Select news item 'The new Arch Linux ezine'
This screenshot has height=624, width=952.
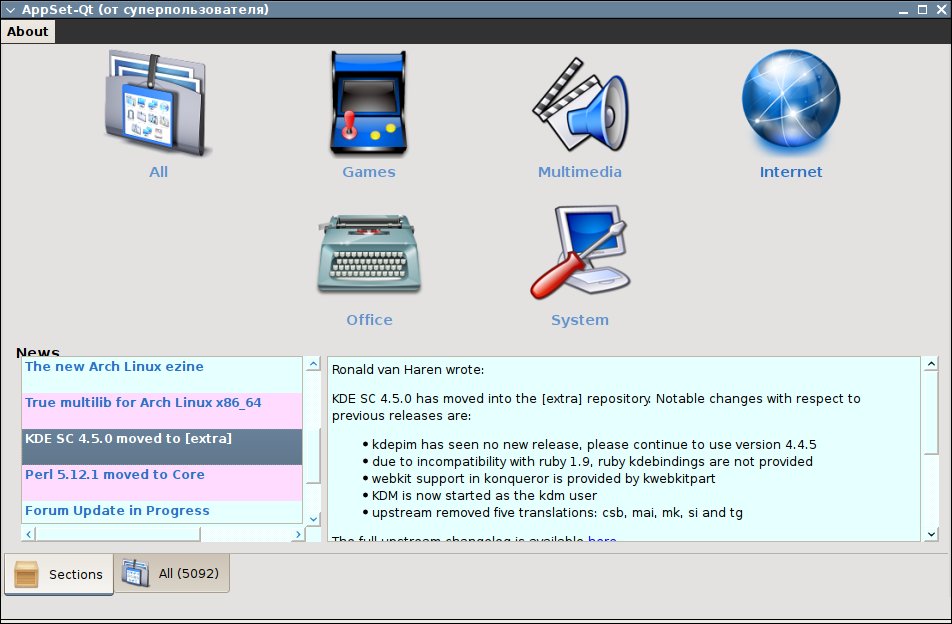click(162, 375)
